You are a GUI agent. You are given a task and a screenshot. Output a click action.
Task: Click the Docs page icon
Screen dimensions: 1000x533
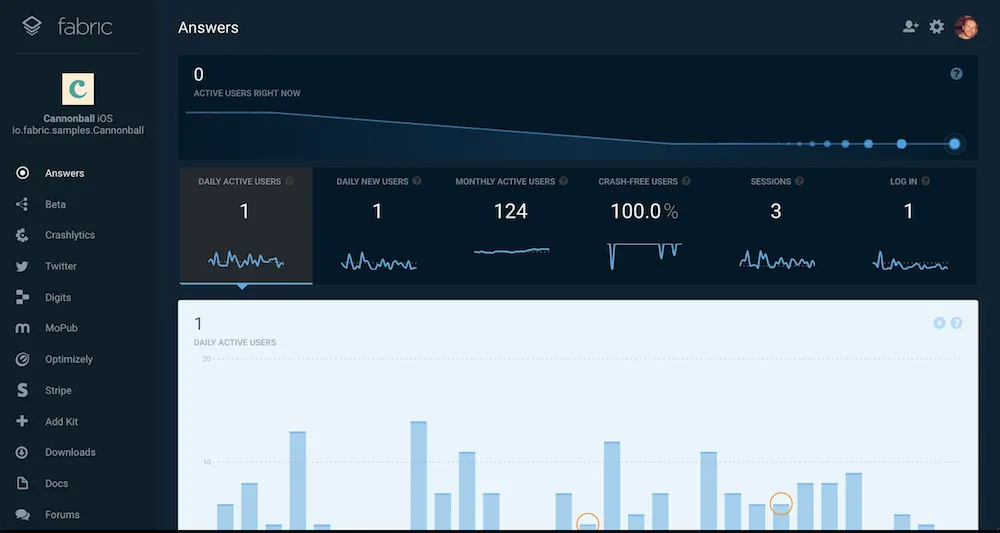[22, 483]
